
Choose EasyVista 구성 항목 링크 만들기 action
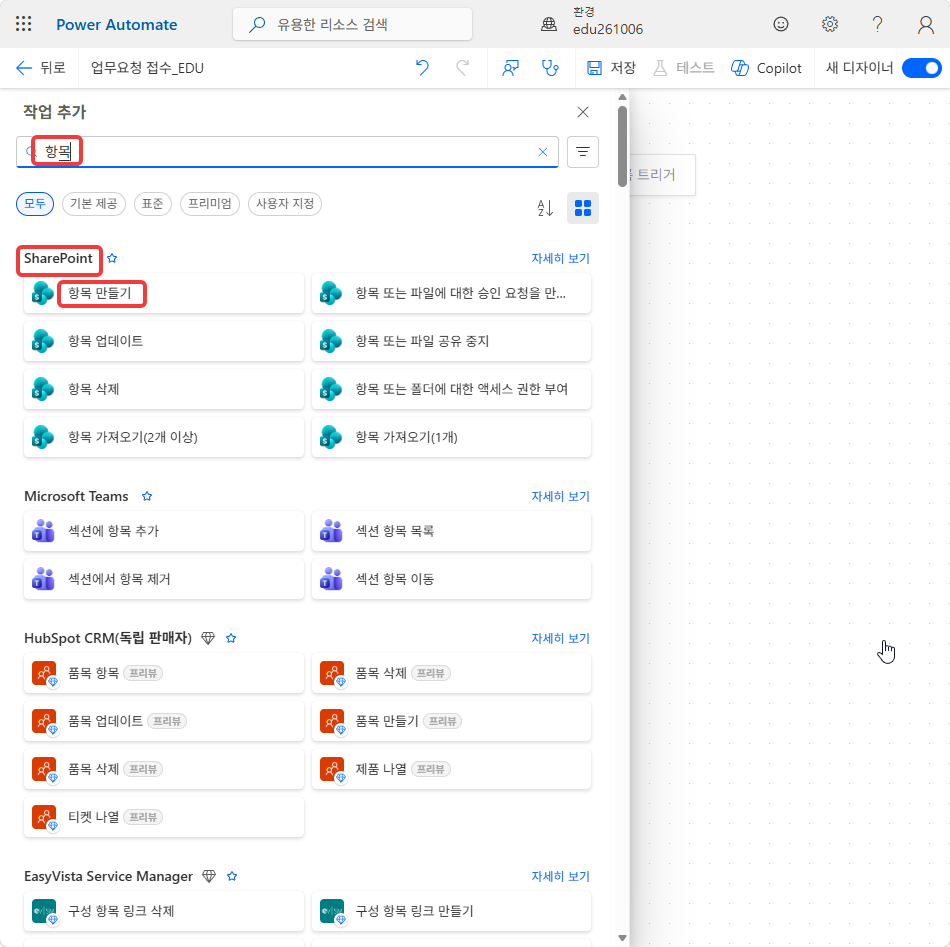(x=451, y=911)
